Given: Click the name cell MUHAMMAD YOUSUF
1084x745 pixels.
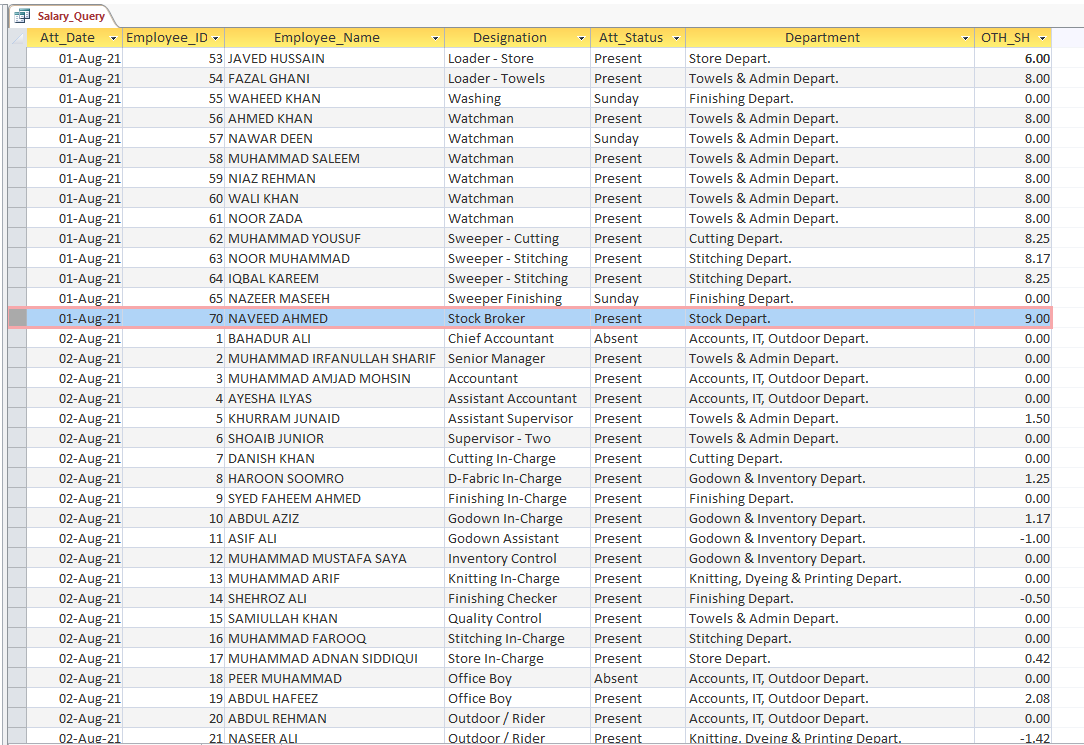Looking at the screenshot, I should point(335,239).
